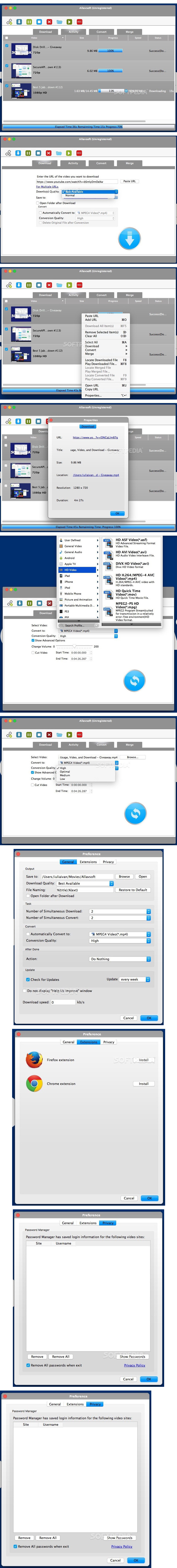Click Browse... next to Select Video field

pyautogui.click(x=132, y=758)
